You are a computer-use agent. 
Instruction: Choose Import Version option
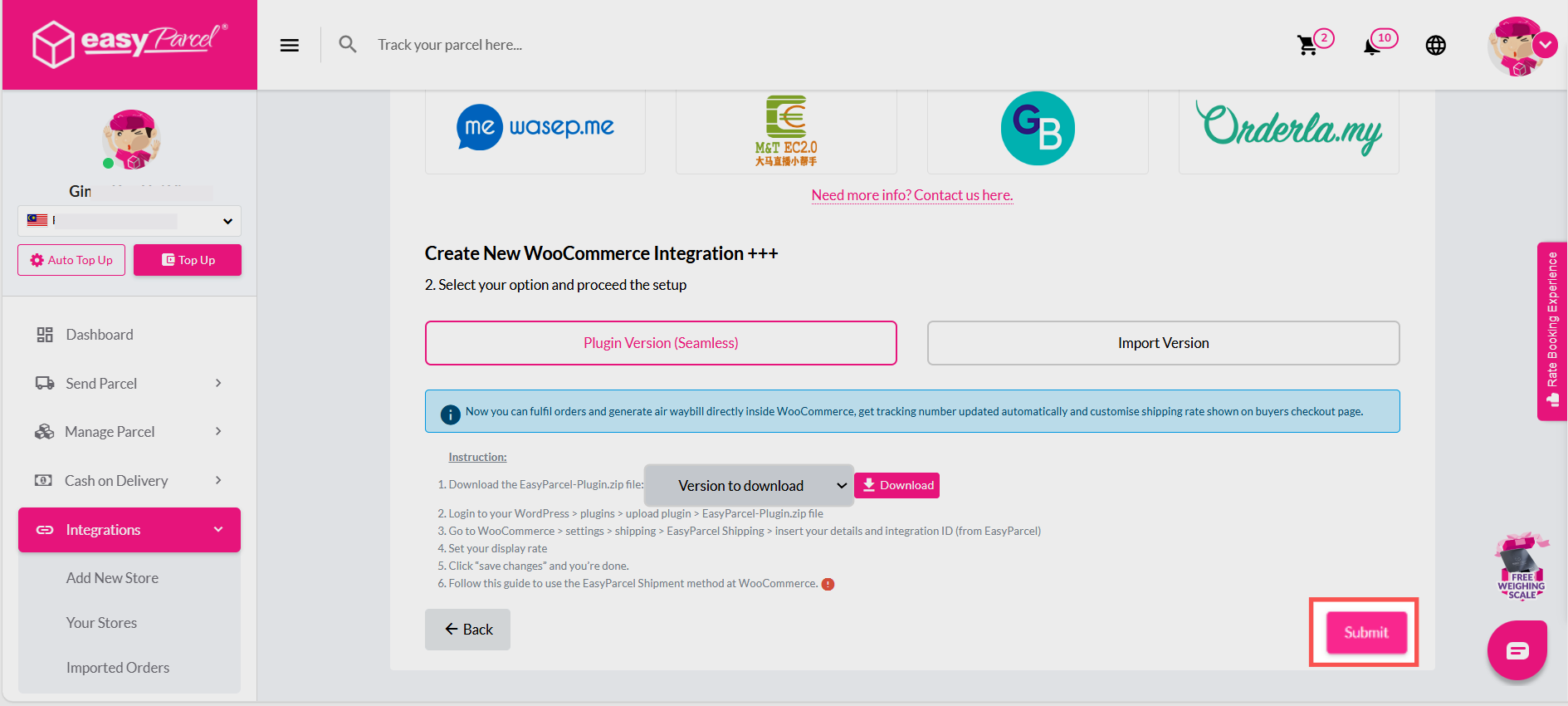coord(1163,343)
